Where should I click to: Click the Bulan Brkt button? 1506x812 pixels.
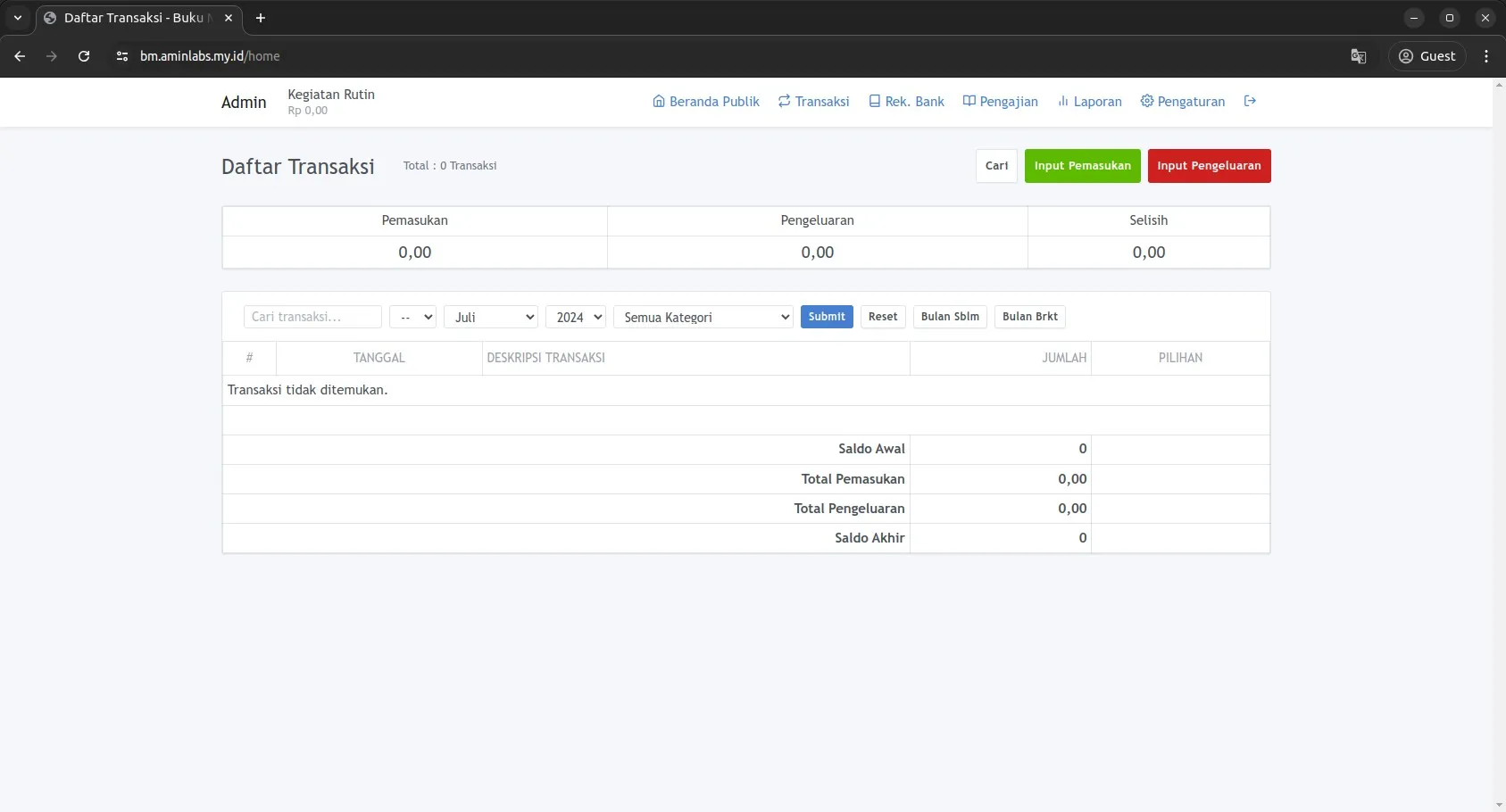(x=1030, y=317)
